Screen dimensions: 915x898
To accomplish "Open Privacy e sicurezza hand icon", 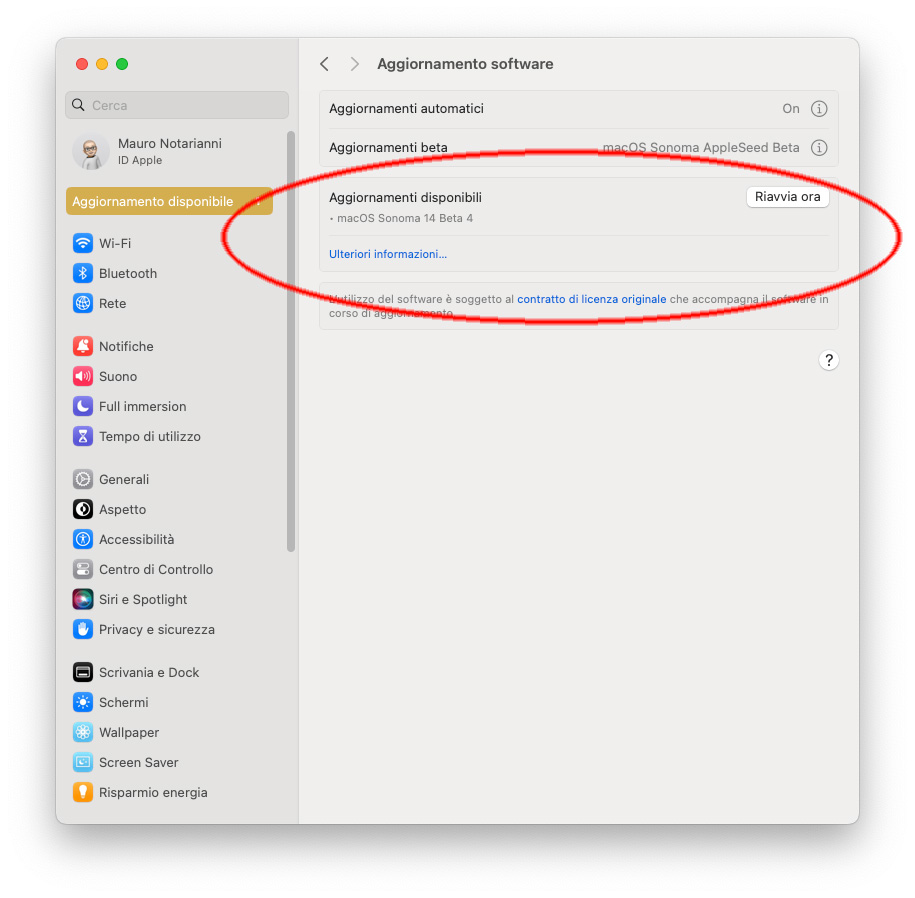I will click(x=83, y=630).
